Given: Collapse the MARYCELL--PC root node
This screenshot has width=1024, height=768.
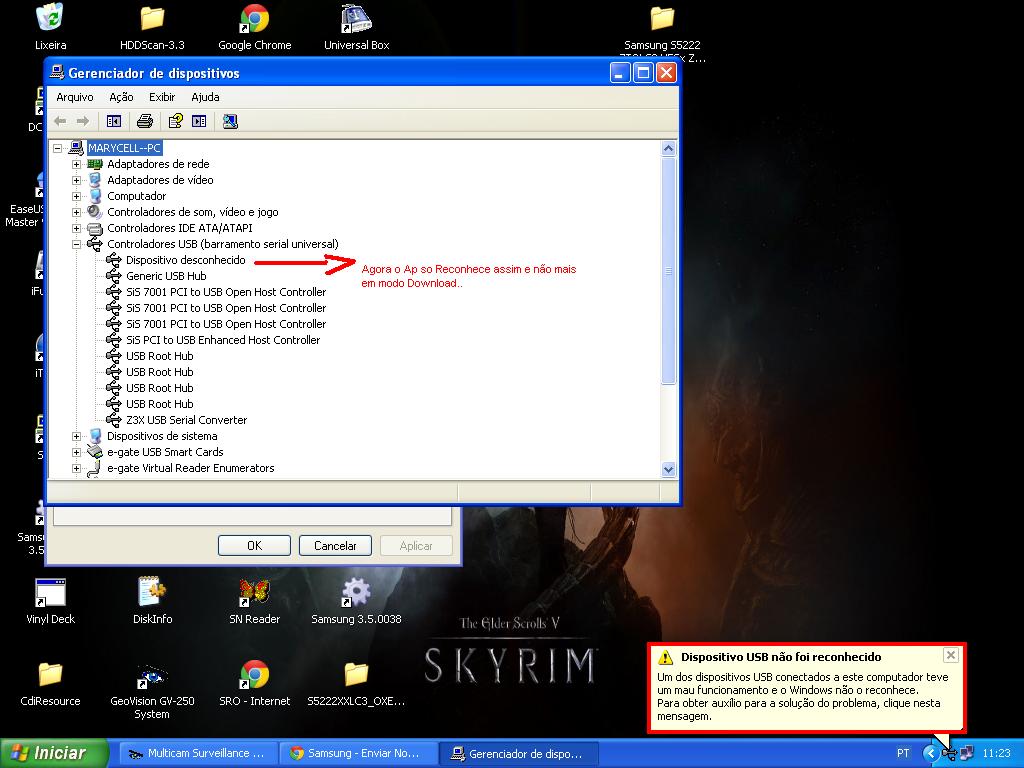Looking at the screenshot, I should [x=57, y=148].
